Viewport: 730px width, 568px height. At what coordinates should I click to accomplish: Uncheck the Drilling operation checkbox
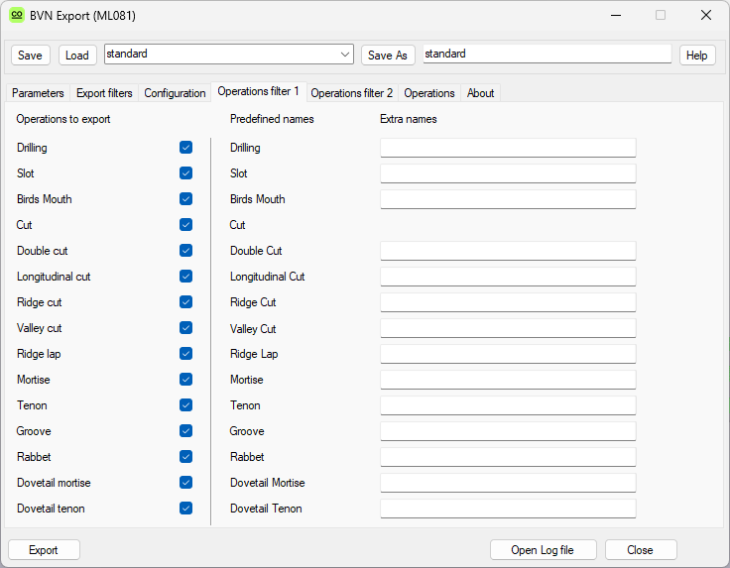(186, 147)
